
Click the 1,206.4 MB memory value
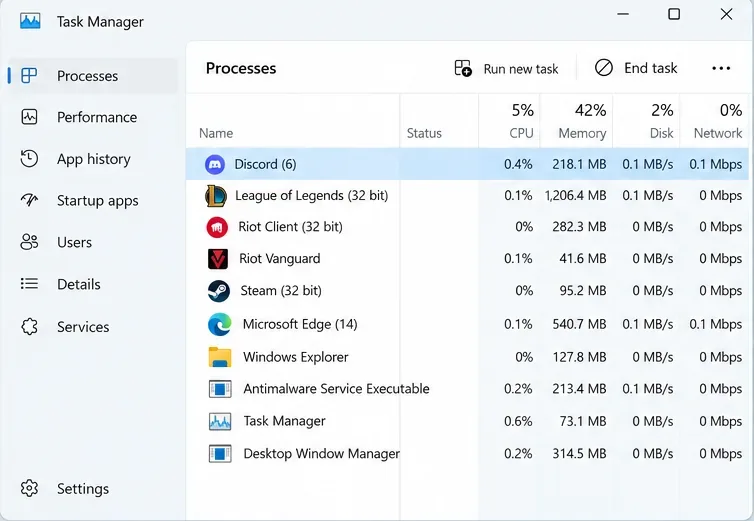(576, 196)
